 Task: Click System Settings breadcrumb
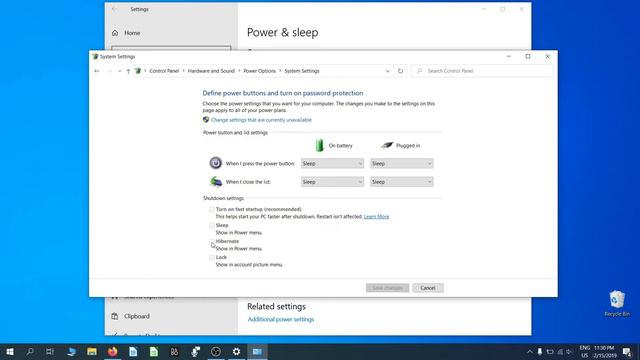(x=302, y=71)
